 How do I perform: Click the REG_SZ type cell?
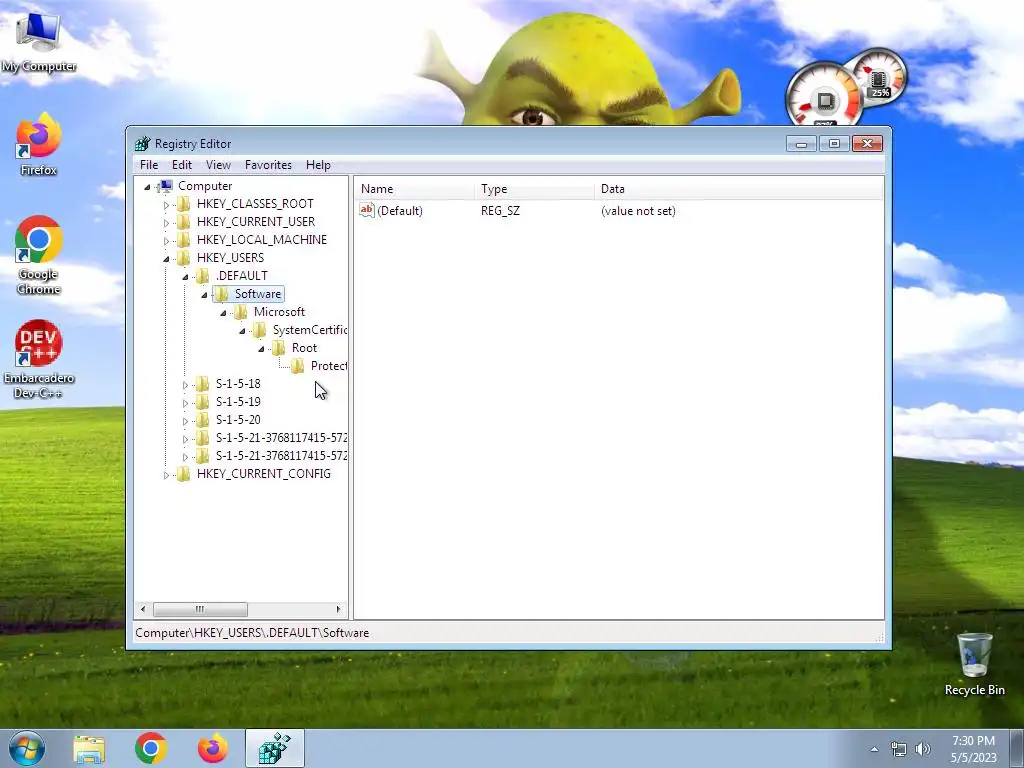click(x=500, y=211)
